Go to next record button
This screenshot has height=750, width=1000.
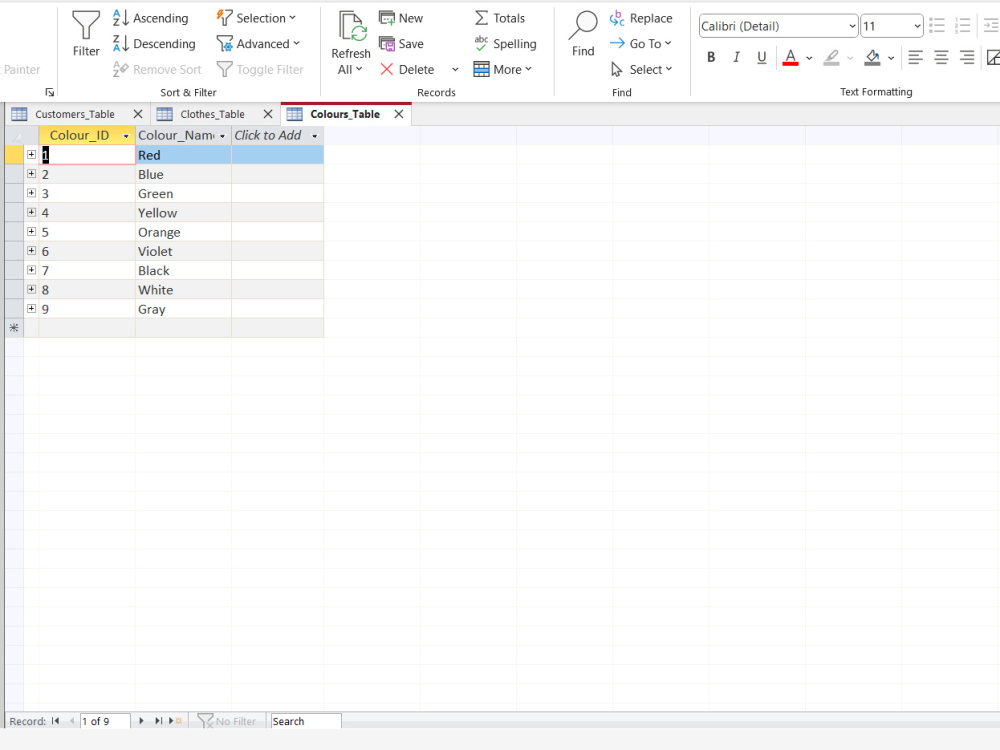coord(141,721)
